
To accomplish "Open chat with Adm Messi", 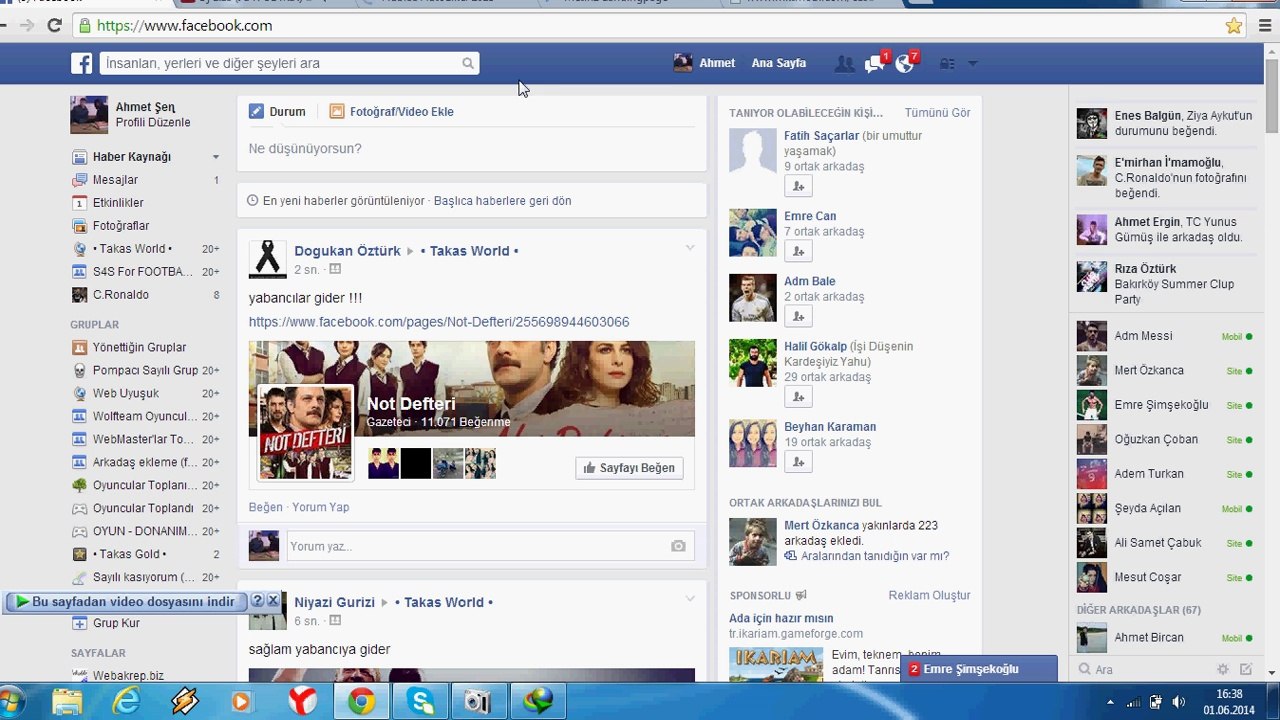I will [1165, 336].
